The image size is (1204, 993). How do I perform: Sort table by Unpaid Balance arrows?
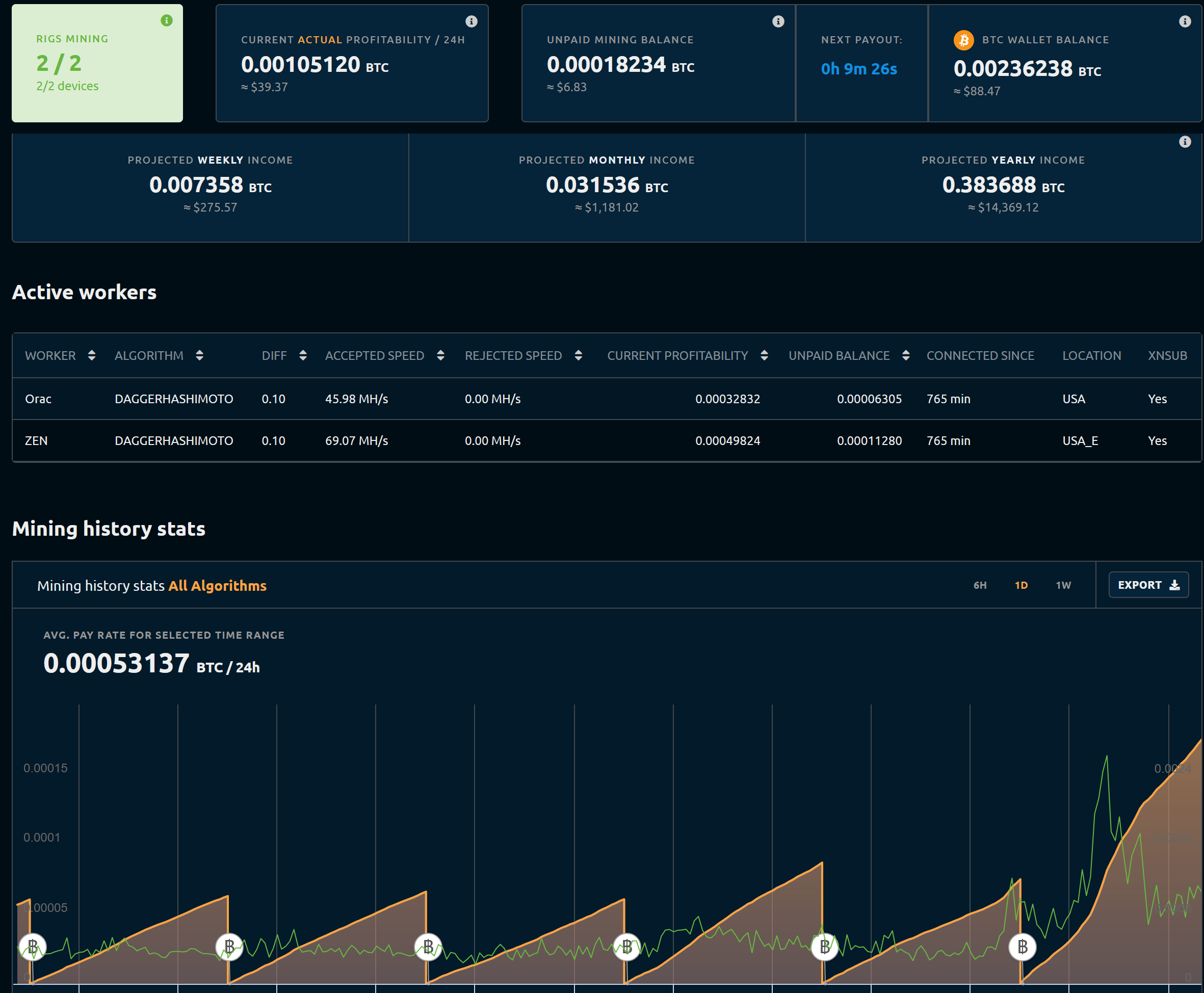click(x=905, y=355)
